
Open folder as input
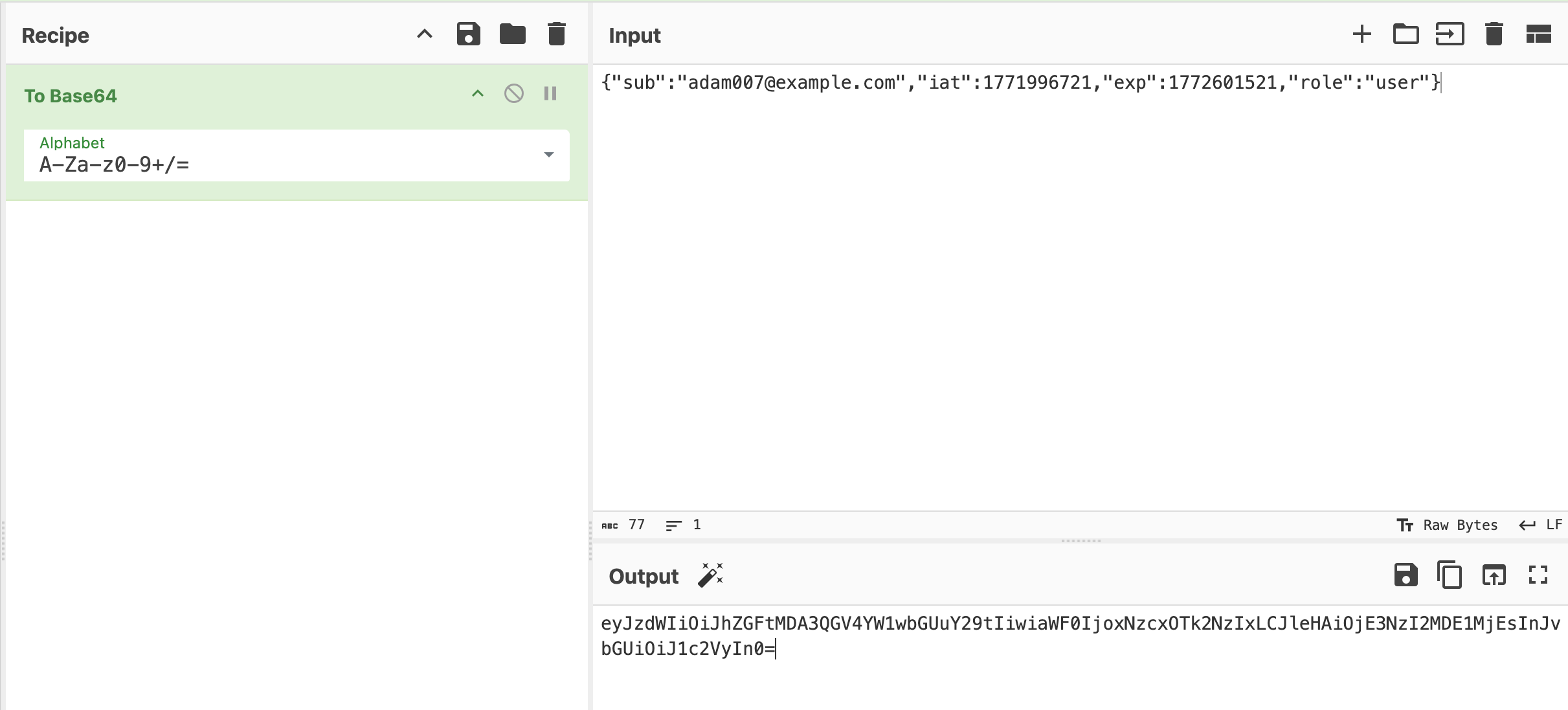click(1406, 34)
